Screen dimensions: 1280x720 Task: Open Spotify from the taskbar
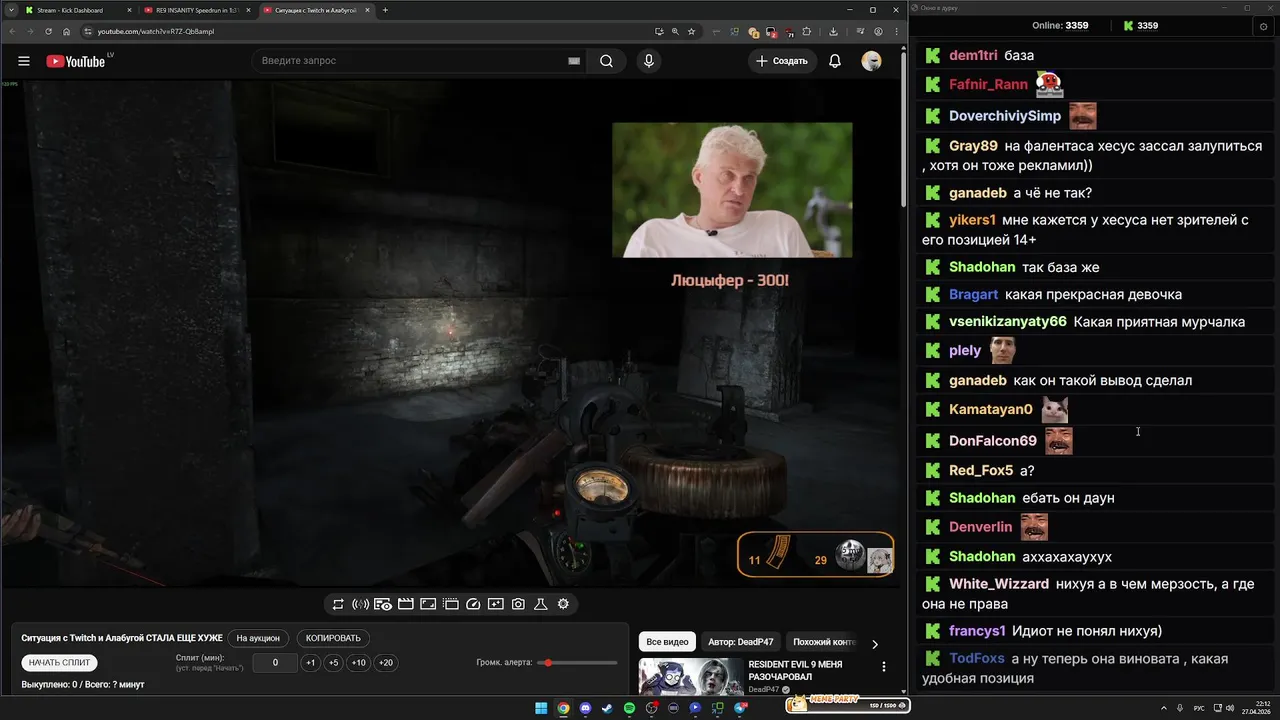[x=629, y=708]
